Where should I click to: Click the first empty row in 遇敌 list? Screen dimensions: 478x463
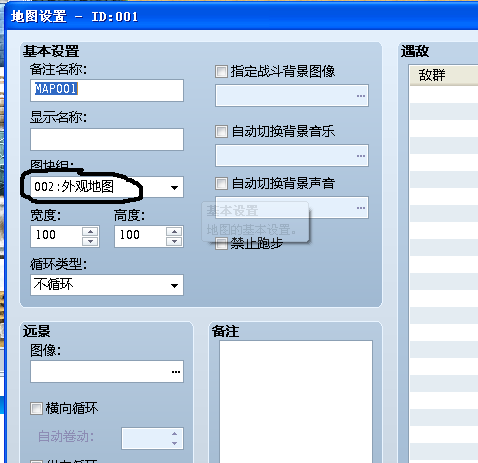[x=444, y=94]
